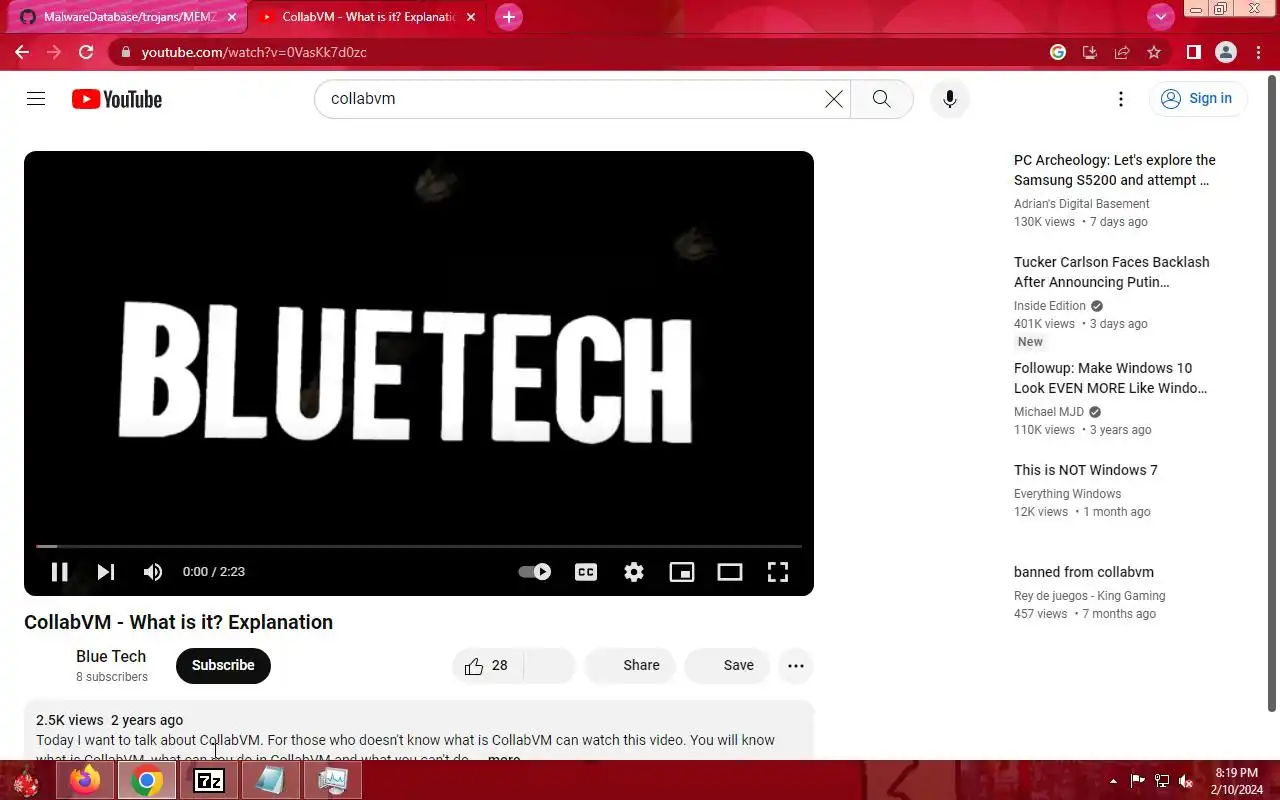Open Google icon in address bar
This screenshot has width=1280, height=800.
(1058, 52)
